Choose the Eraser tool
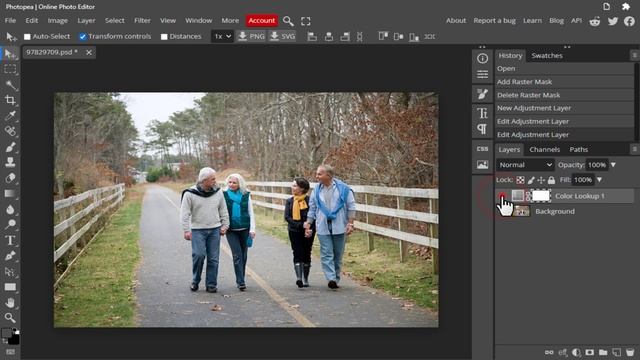This screenshot has width=640, height=360. click(10, 178)
